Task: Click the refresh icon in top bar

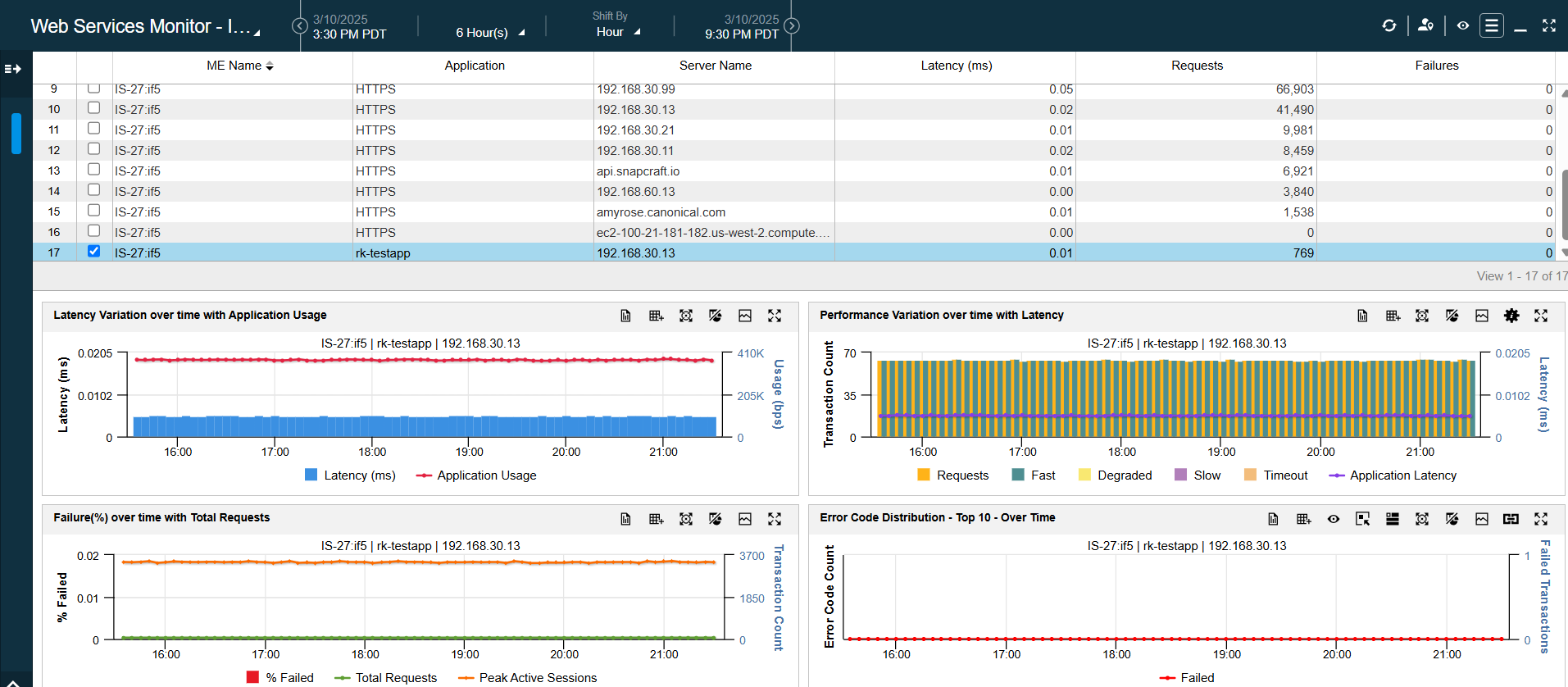Action: (1388, 25)
